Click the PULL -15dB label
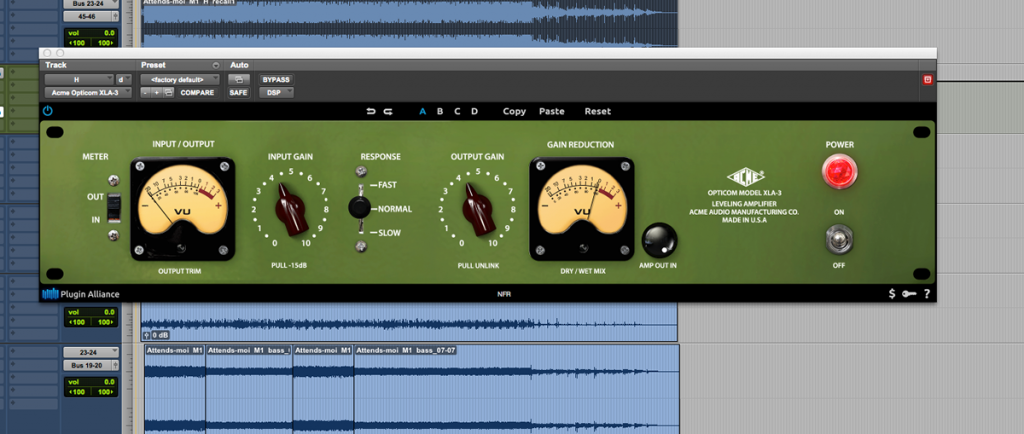1024x434 pixels. pyautogui.click(x=289, y=266)
